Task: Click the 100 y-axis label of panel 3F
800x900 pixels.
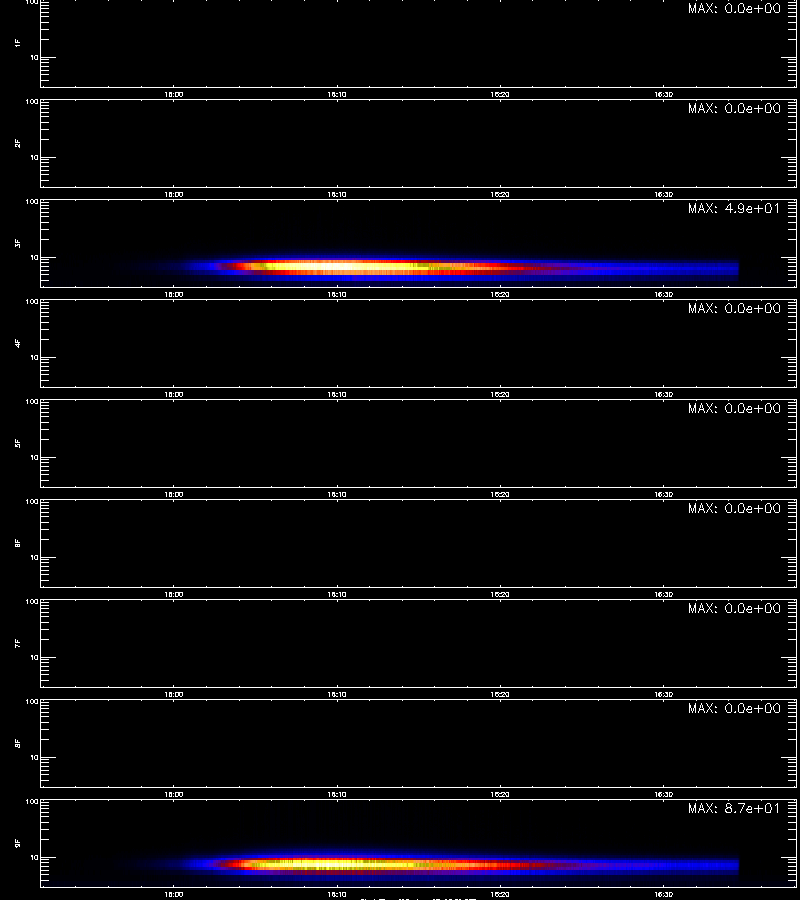Action: [32, 201]
